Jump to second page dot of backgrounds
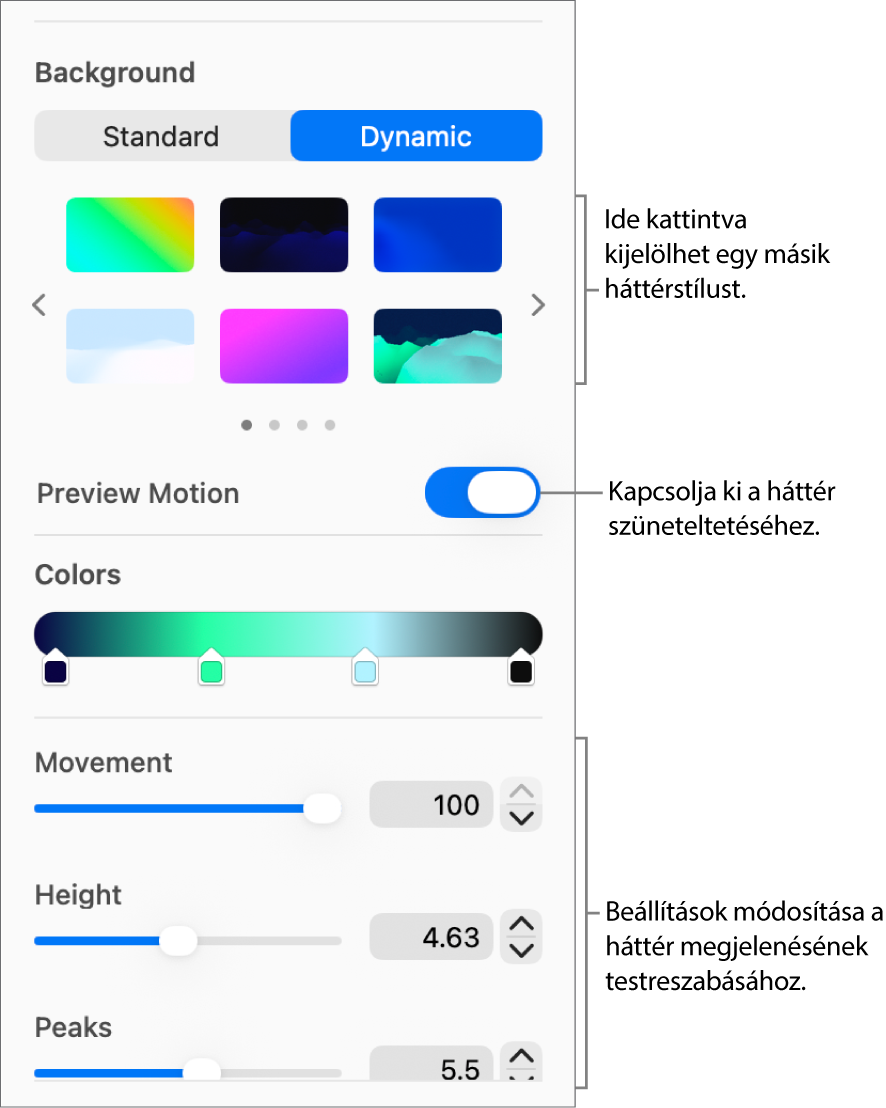The image size is (886, 1108). pyautogui.click(x=274, y=425)
